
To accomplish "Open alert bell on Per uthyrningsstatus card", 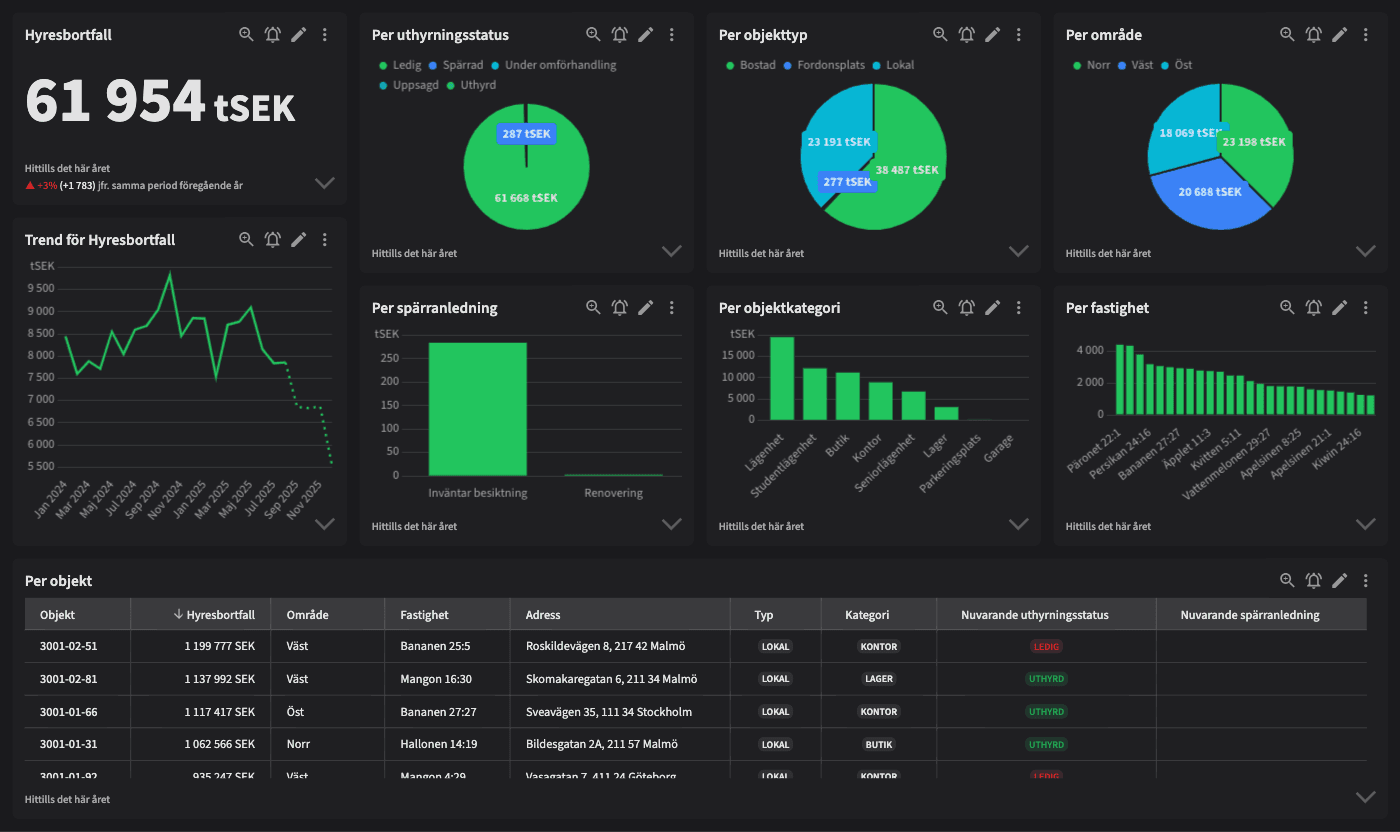I will tap(620, 34).
